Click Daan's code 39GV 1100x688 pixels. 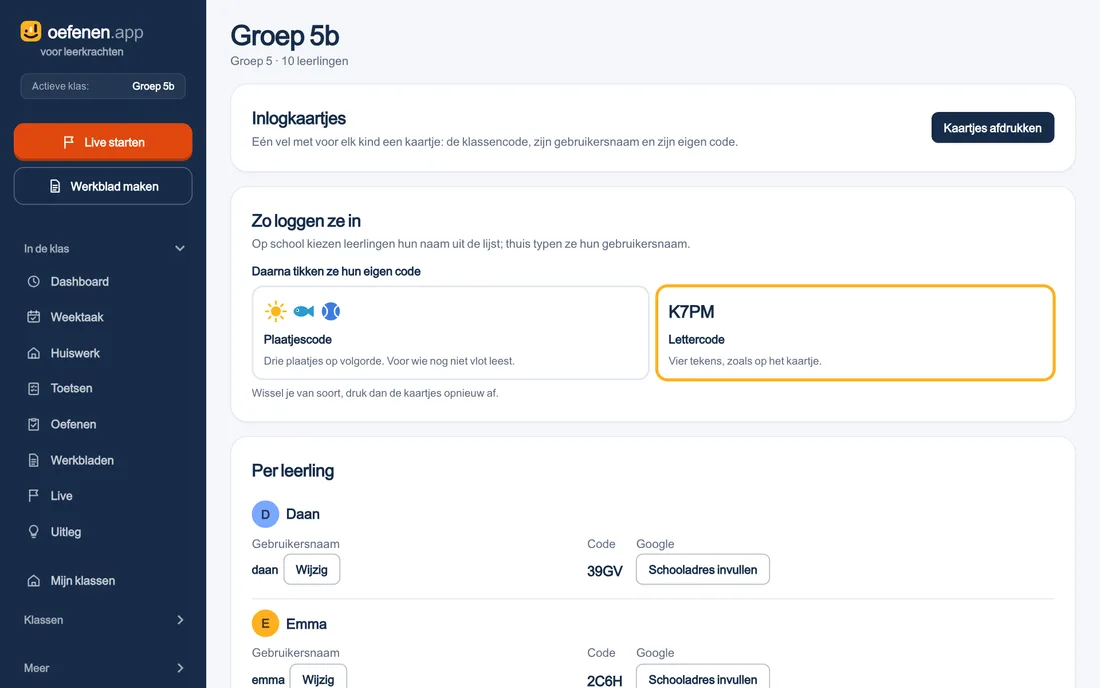(x=605, y=571)
